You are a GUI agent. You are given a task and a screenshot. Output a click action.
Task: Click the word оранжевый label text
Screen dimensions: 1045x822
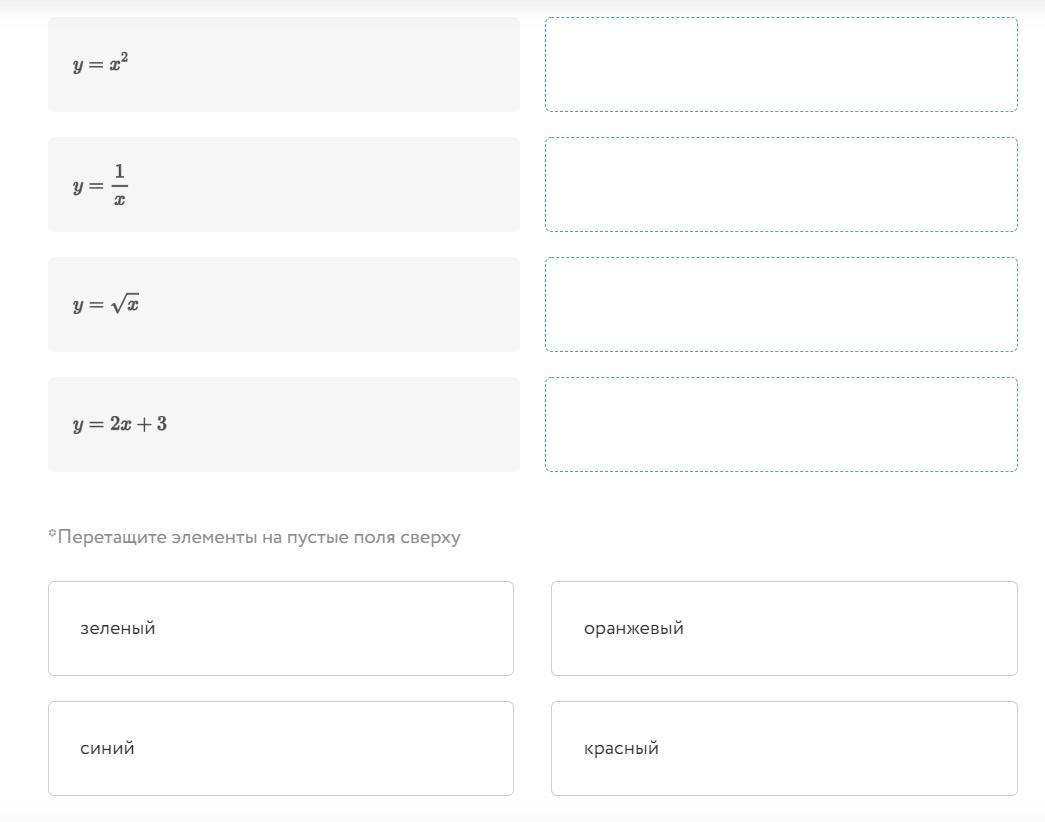coord(634,629)
